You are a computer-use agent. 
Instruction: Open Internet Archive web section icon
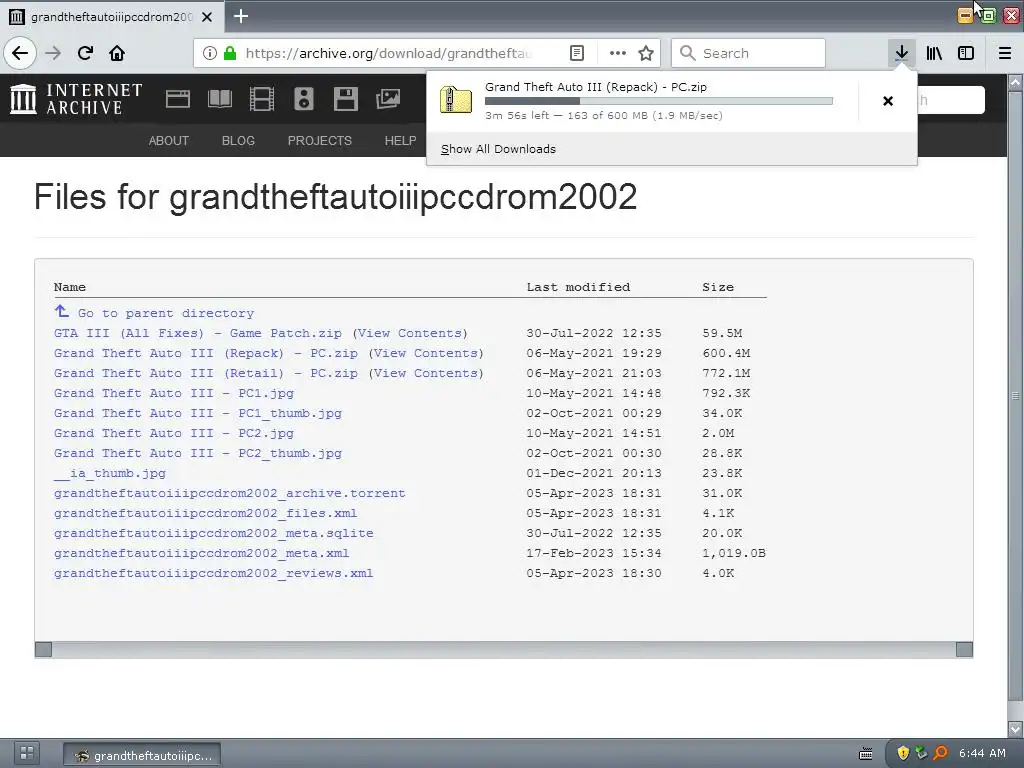178,99
